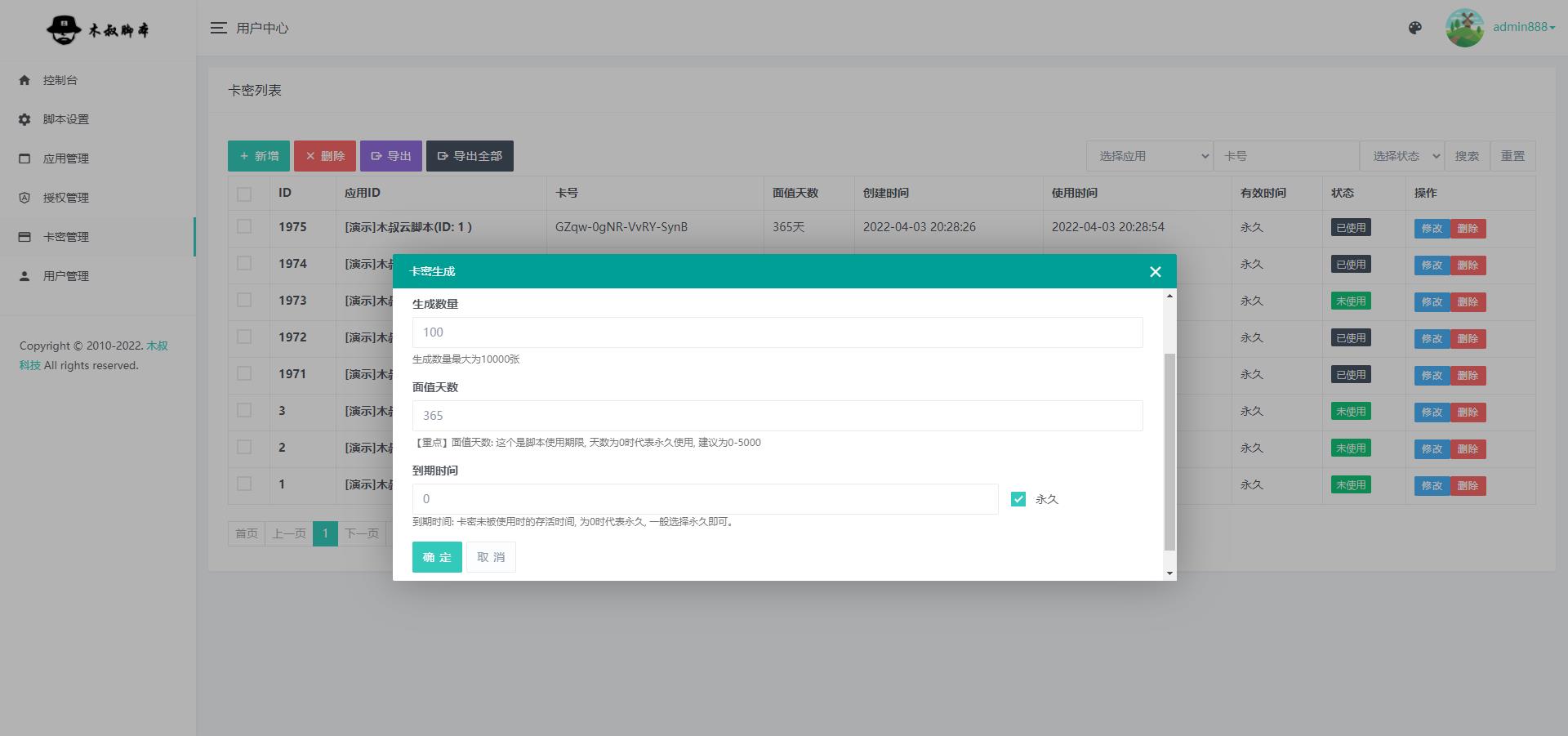The height and width of the screenshot is (736, 1568).
Task: Click the admin888 avatar image
Action: click(1464, 28)
